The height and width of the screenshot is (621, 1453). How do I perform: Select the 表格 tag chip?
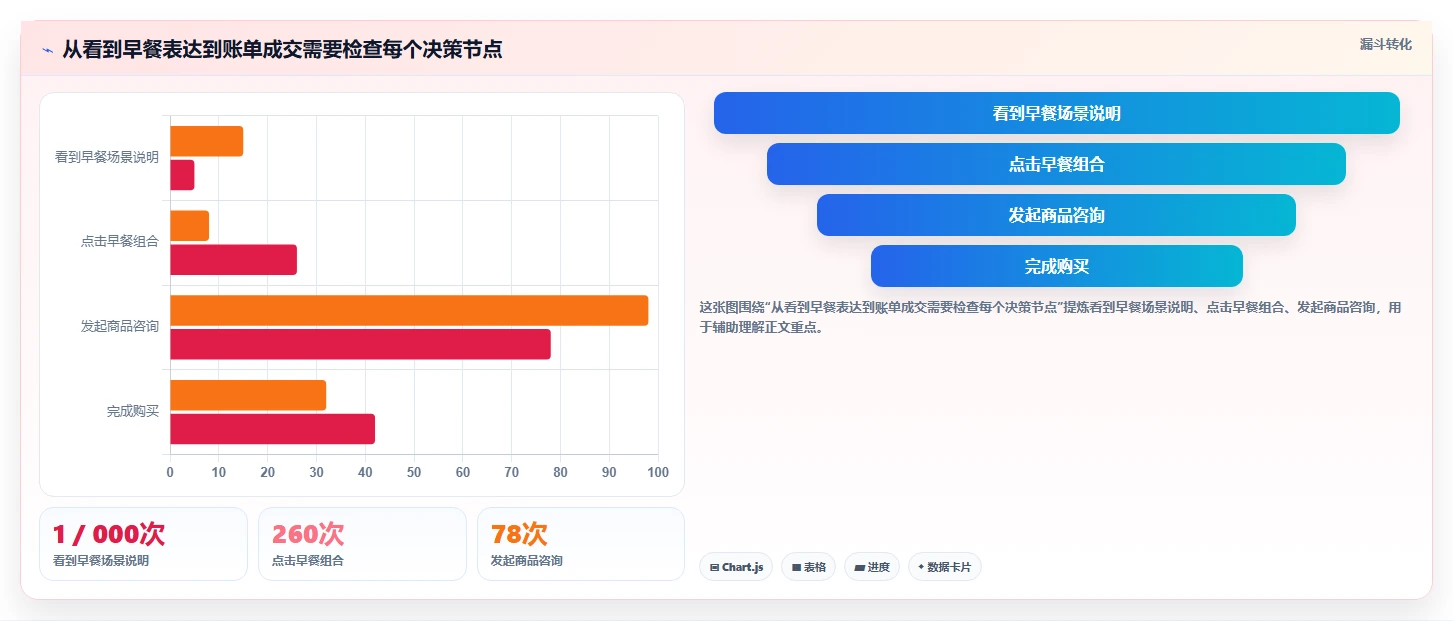click(808, 567)
